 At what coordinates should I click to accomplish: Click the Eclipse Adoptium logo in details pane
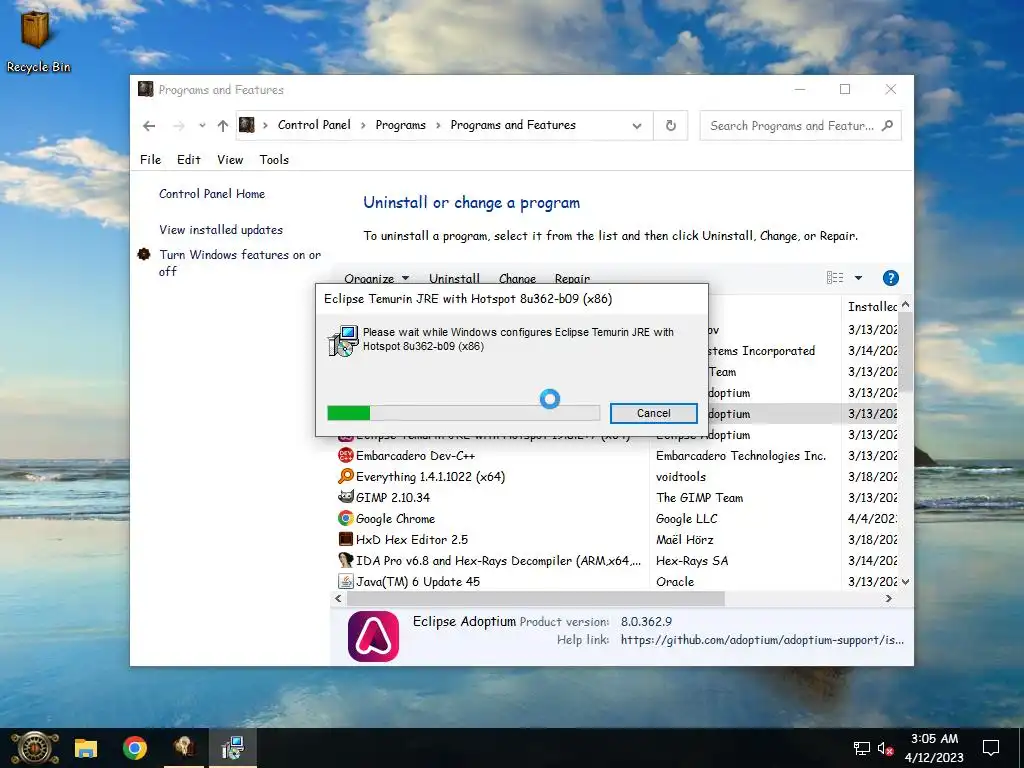(x=373, y=636)
